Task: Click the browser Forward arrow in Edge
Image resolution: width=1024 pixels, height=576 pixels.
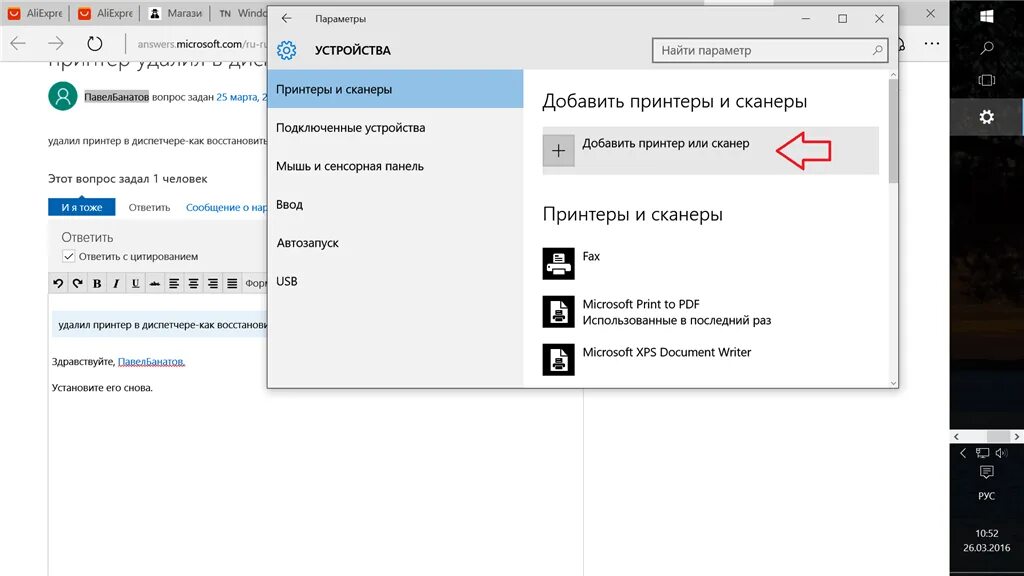Action: click(56, 44)
